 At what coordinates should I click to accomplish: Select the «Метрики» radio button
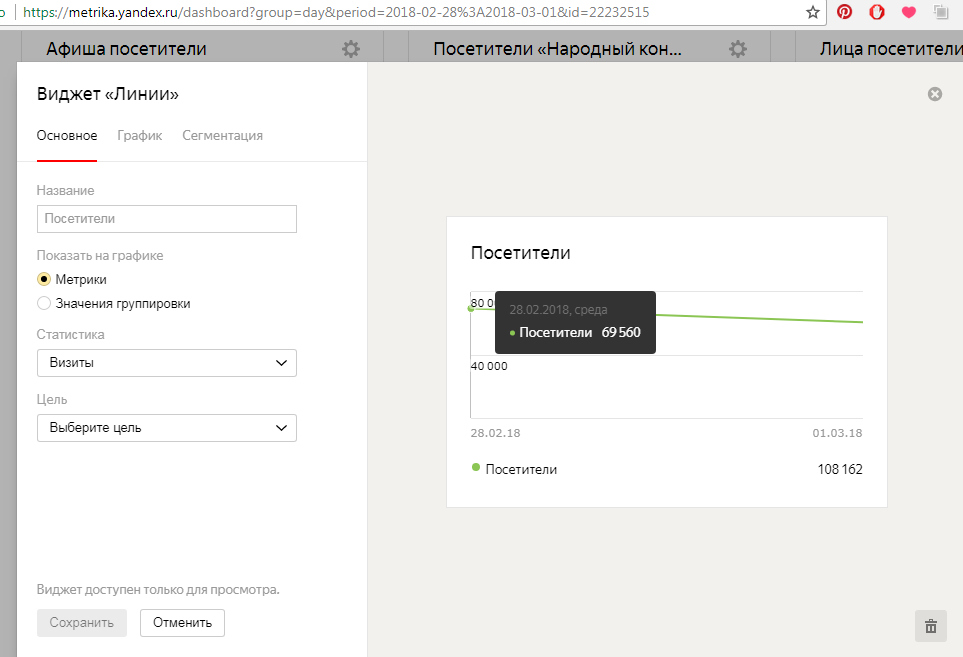[x=44, y=280]
